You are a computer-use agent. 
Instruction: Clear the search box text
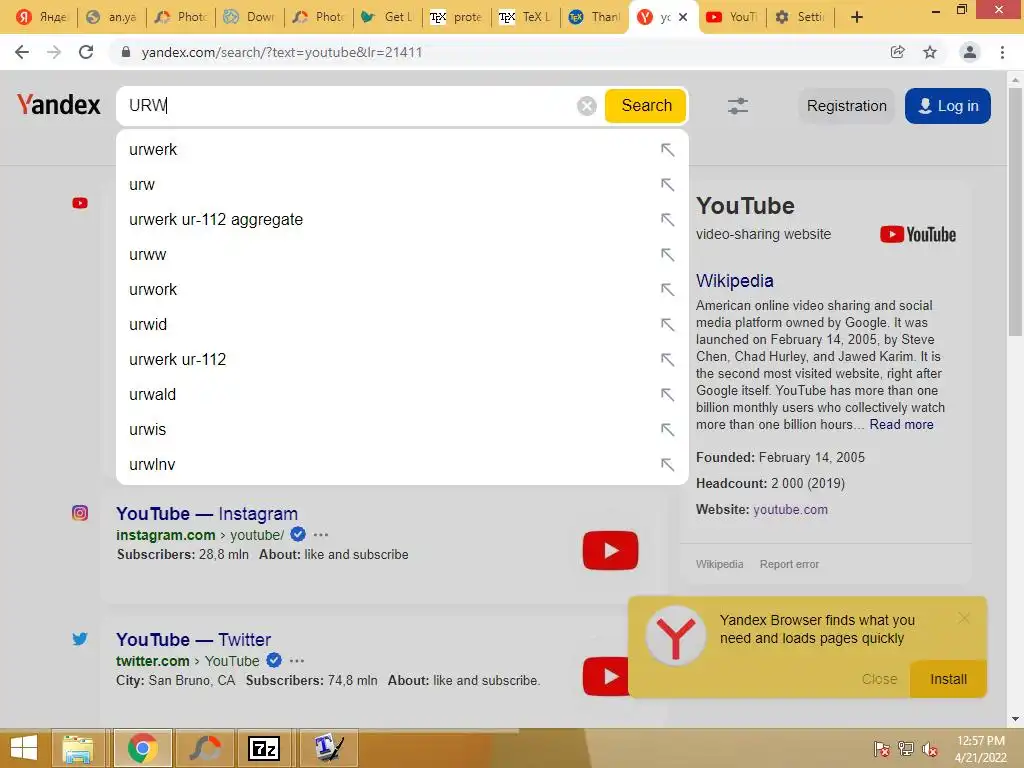coord(586,106)
